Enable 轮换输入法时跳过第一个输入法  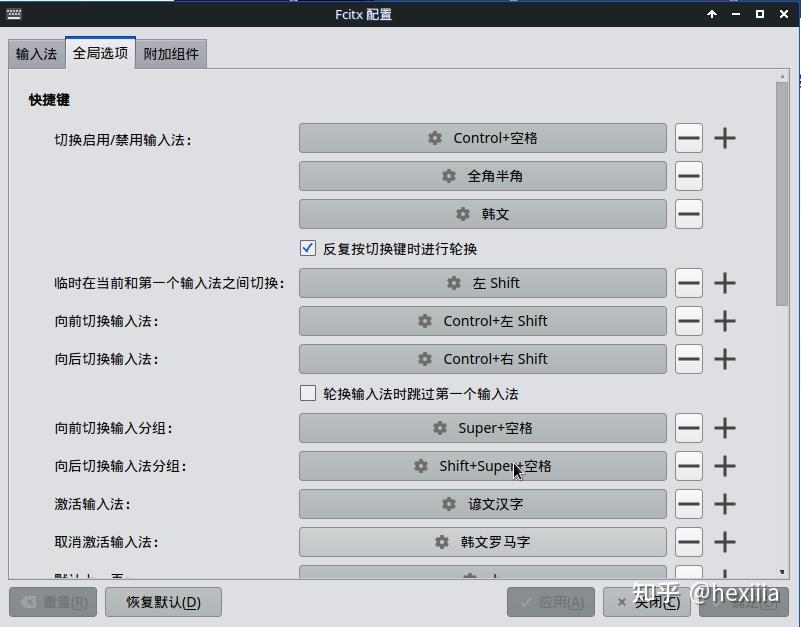tap(308, 393)
